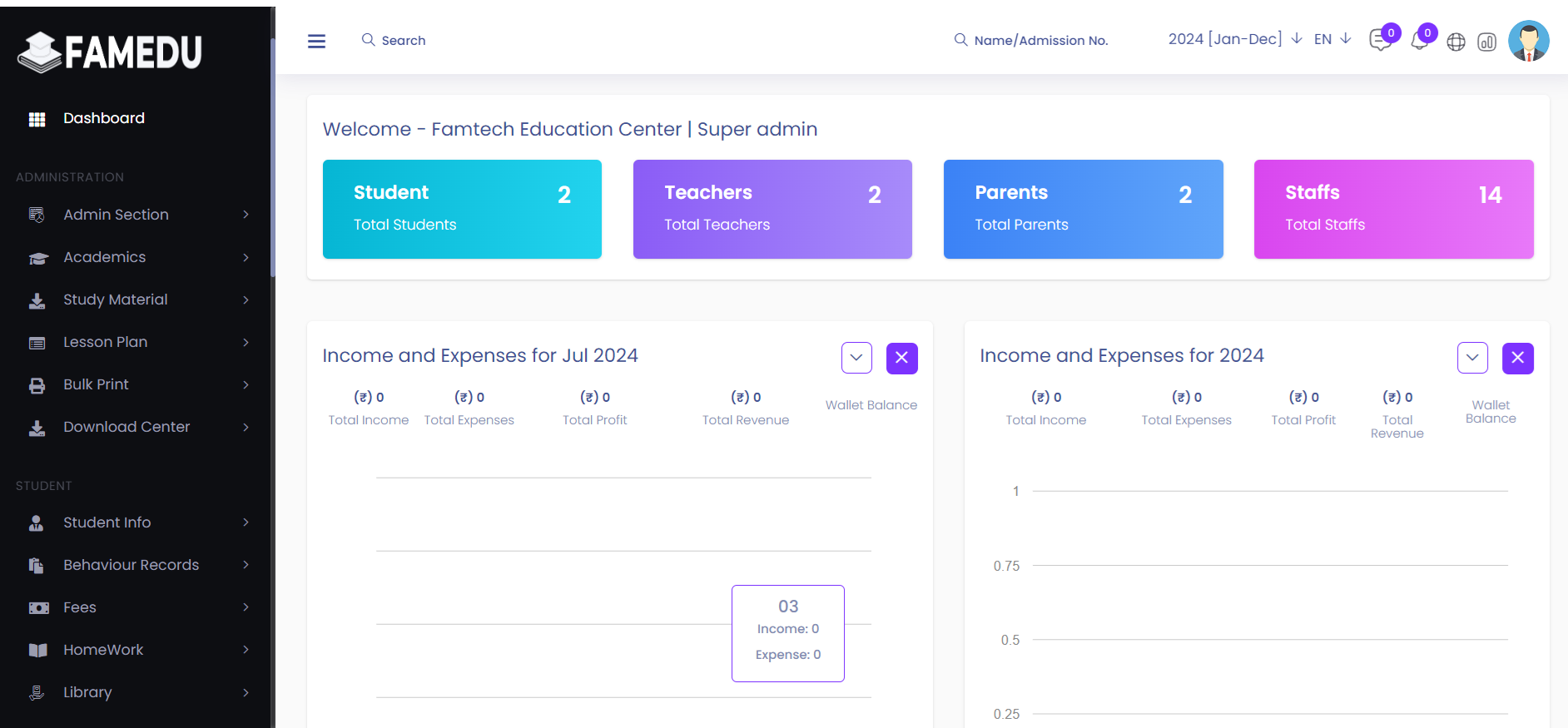Click the FAMEDU logo
The height and width of the screenshot is (728, 1568).
tap(110, 52)
